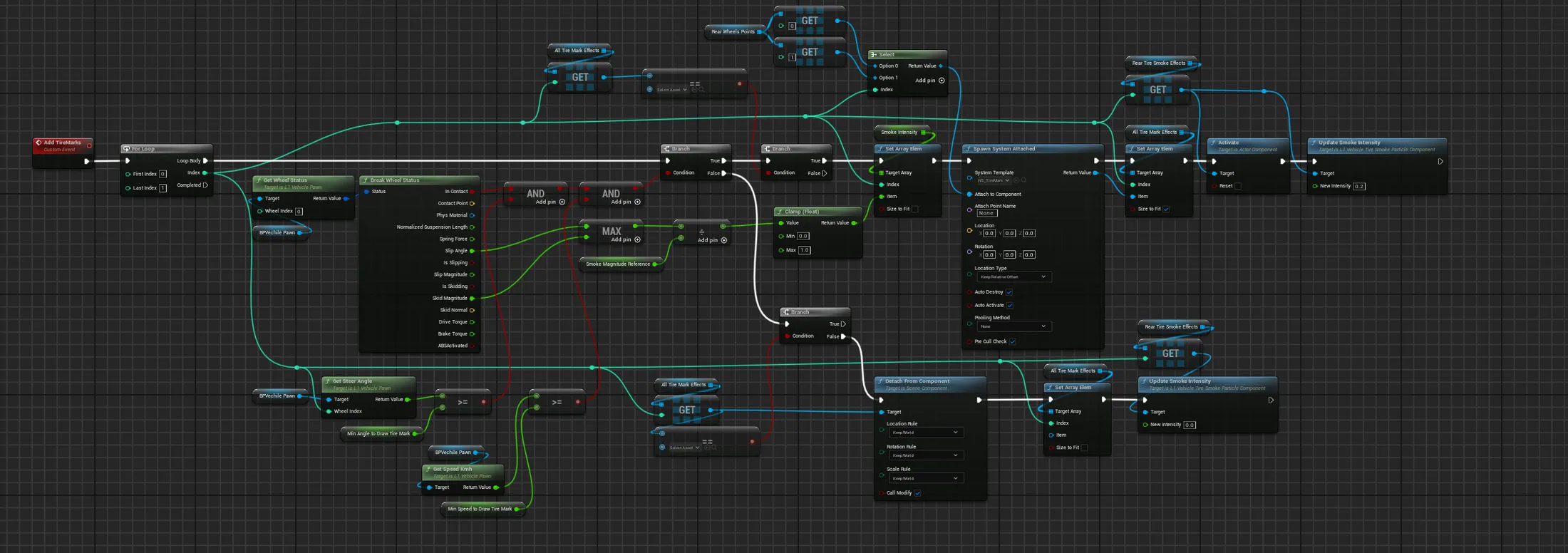Click the Smoke Magnitude Reference variable output pin

[655, 264]
